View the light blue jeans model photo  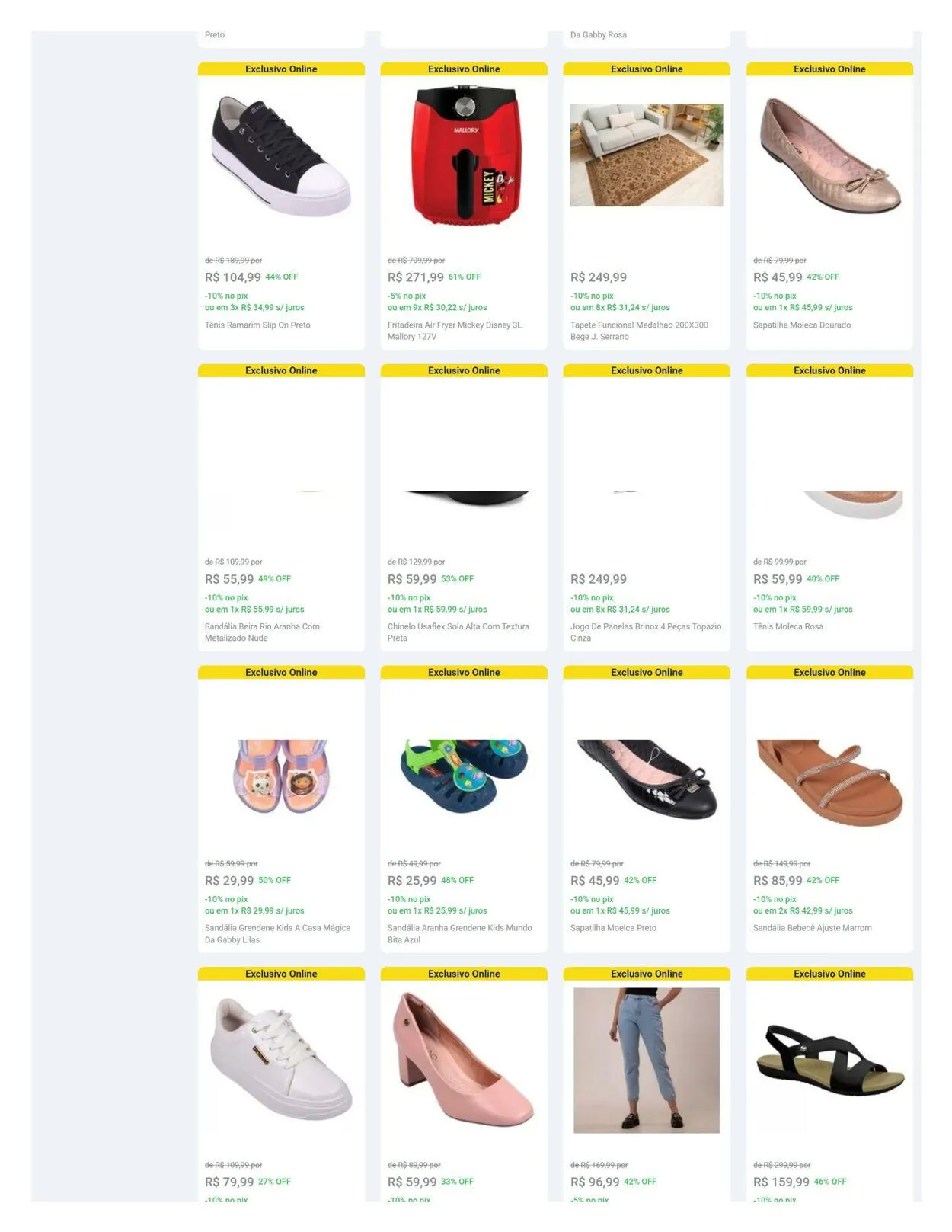pyautogui.click(x=647, y=1061)
